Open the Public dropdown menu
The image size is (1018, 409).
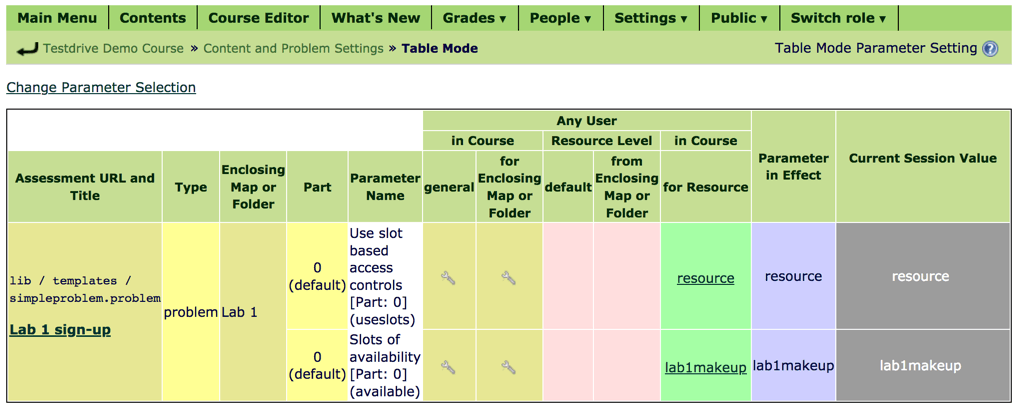tap(739, 18)
